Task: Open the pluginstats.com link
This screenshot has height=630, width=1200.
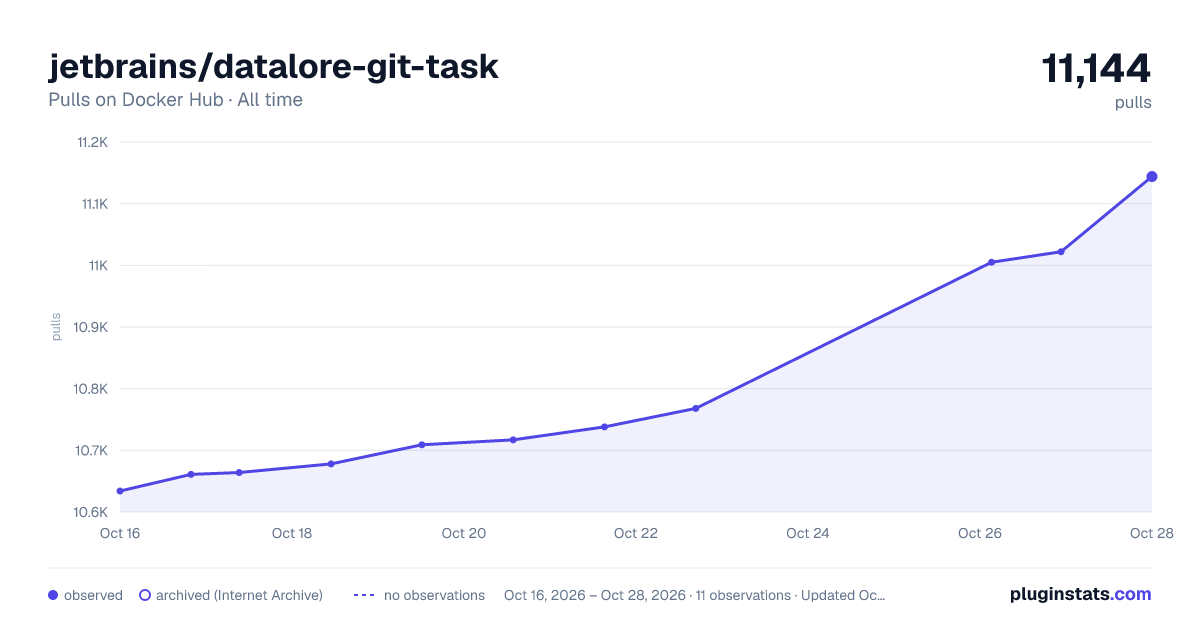Action: [1081, 594]
